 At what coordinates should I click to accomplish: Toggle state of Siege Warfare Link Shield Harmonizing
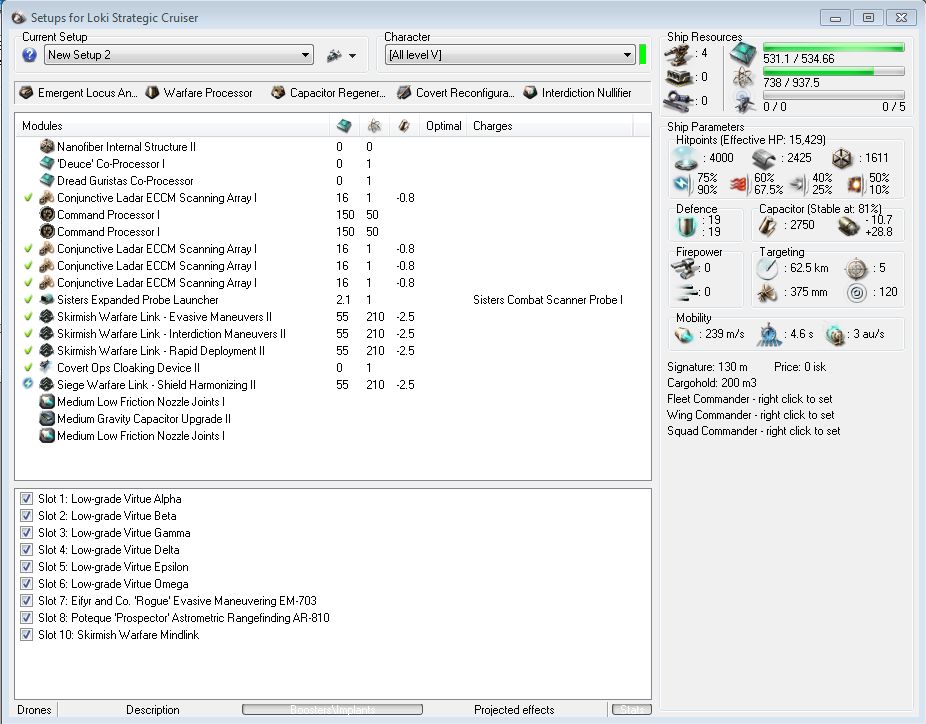point(28,384)
